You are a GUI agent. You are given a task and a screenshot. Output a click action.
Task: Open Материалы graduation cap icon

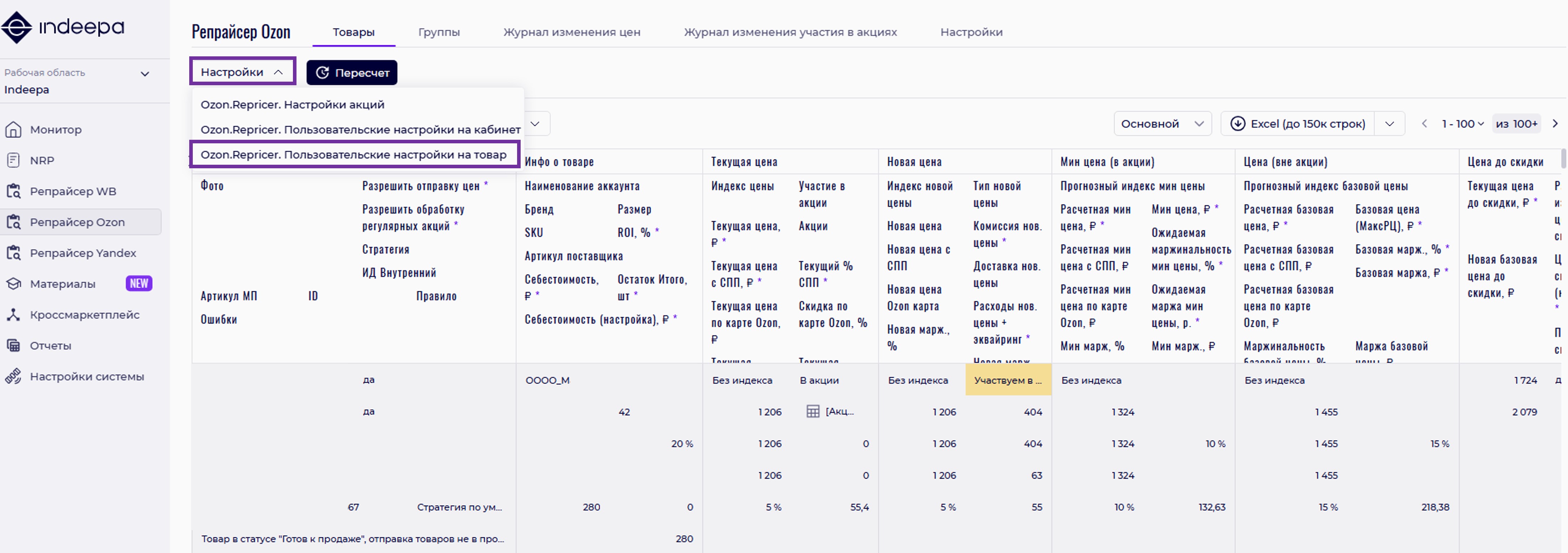[x=14, y=284]
